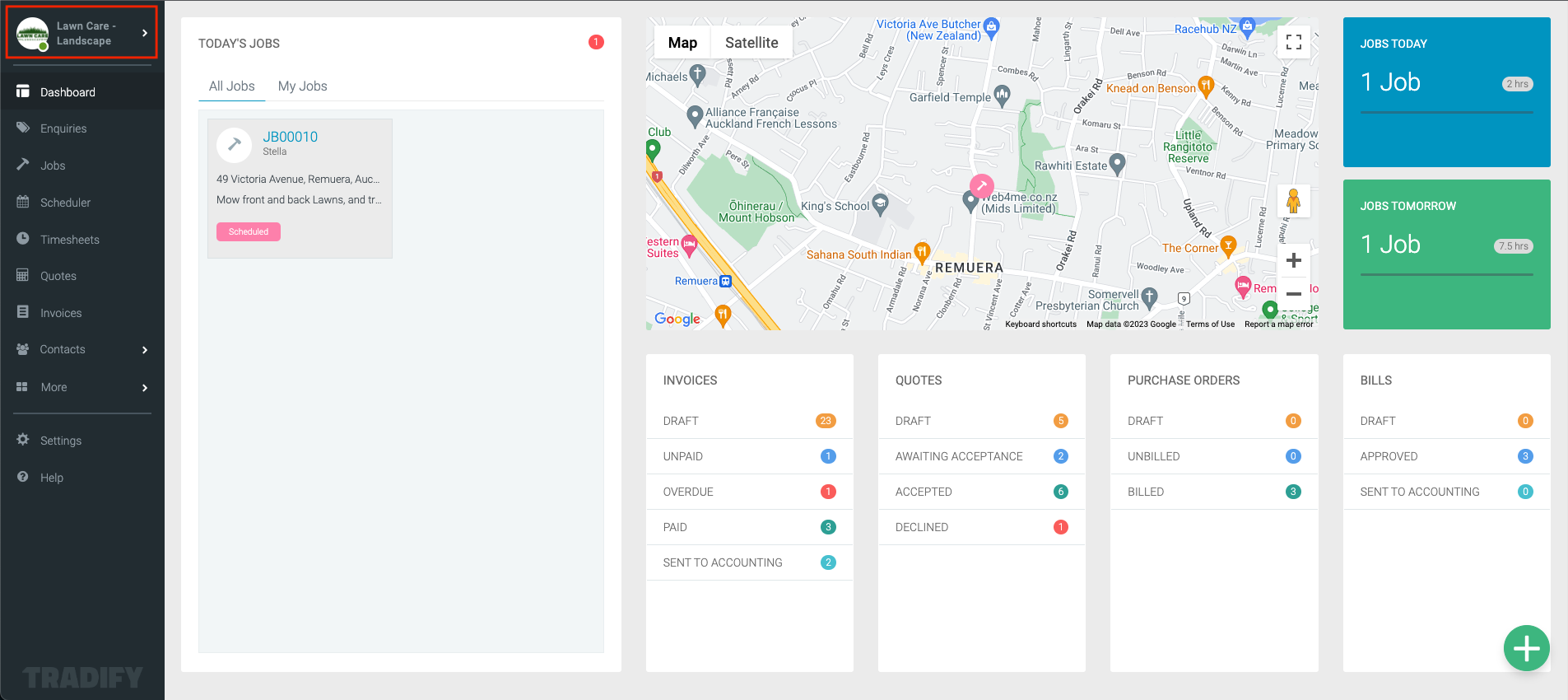The image size is (1568, 700).
Task: Open Scheduler calendar icon in sidebar
Action: [x=23, y=202]
